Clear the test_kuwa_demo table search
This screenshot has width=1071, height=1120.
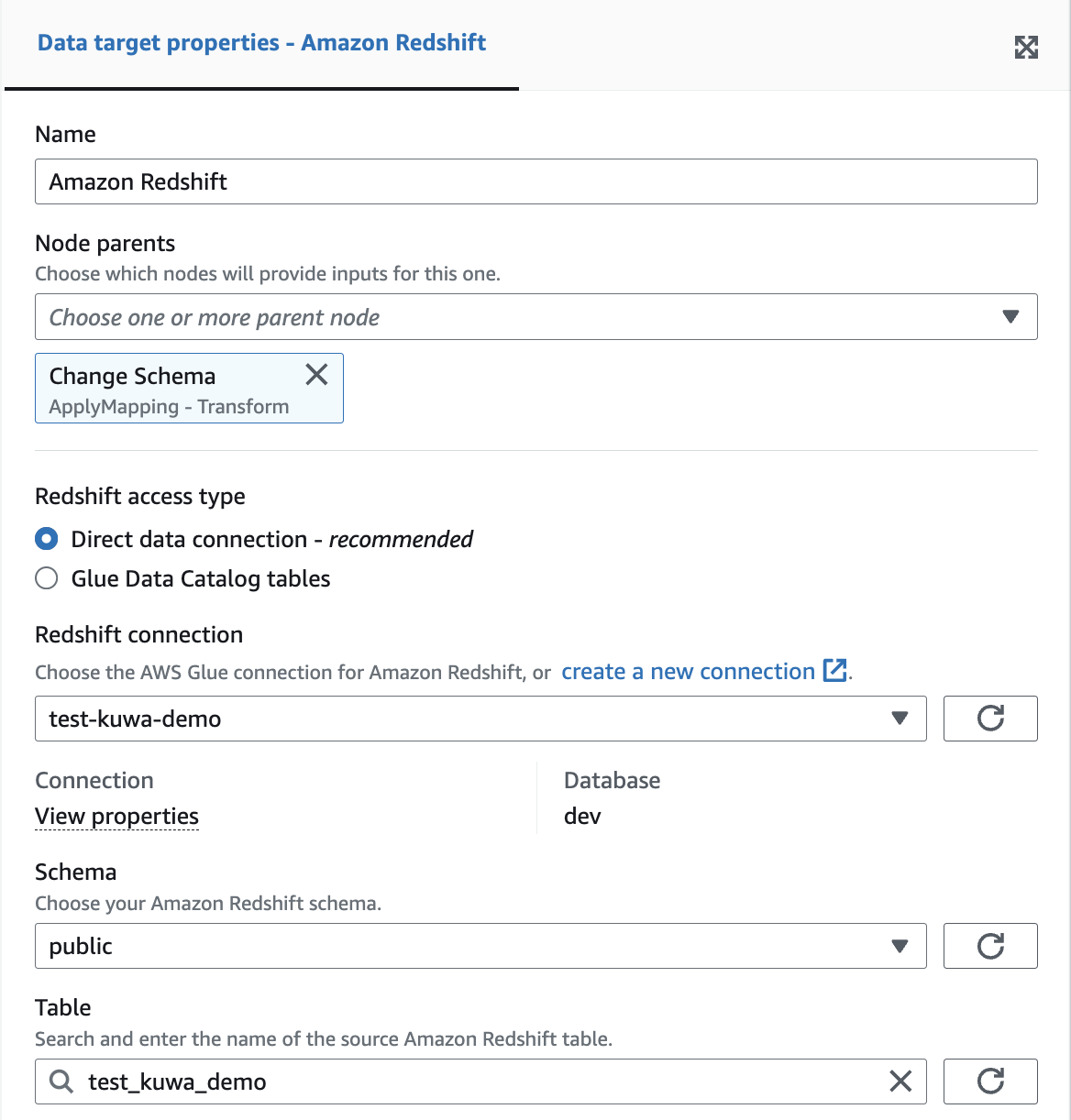[899, 1082]
